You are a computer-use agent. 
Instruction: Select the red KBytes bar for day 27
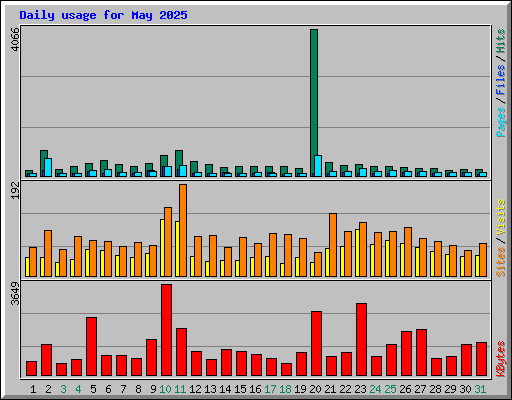coord(421,352)
